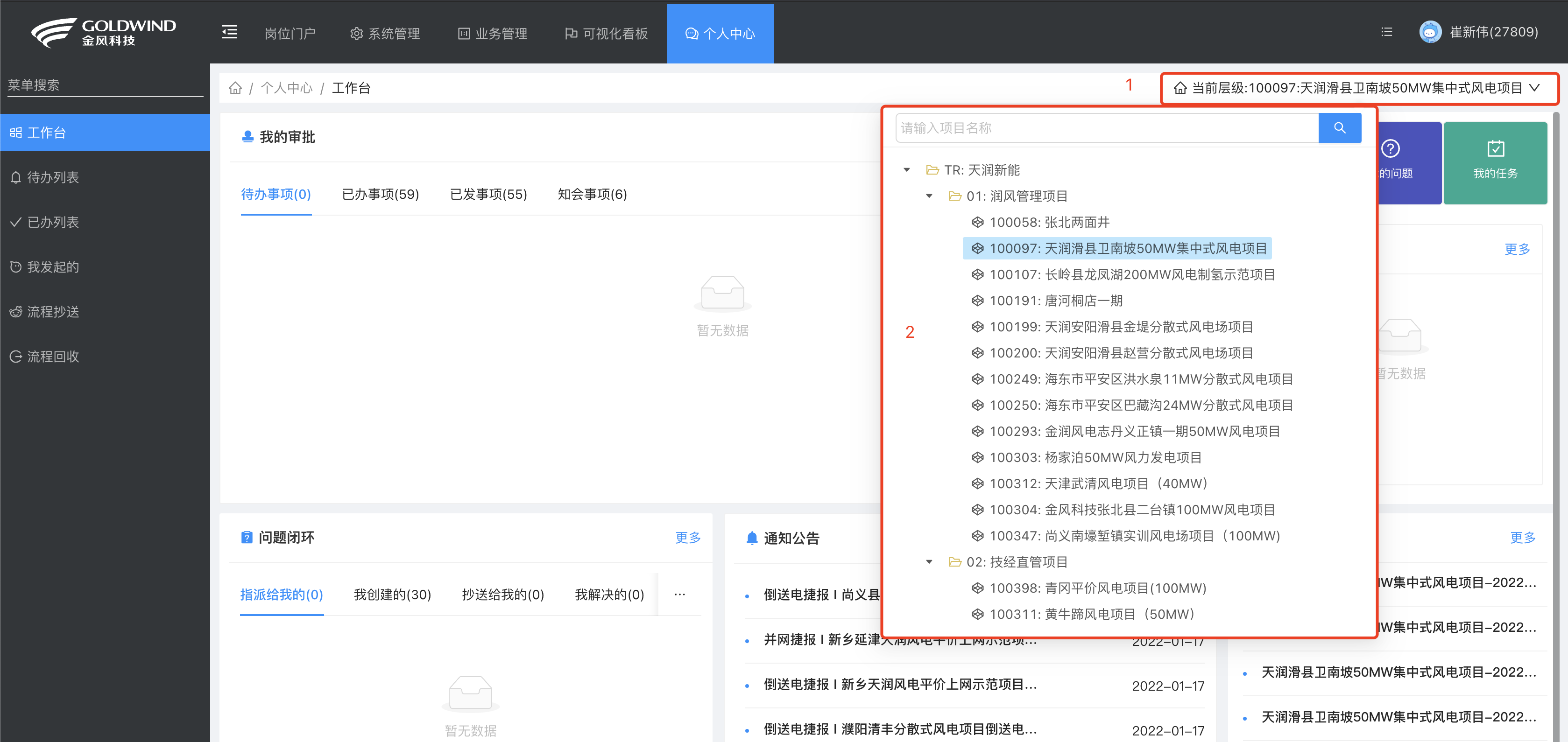Click the folder icon of TR: 天润新能
1568x742 pixels.
coord(932,170)
